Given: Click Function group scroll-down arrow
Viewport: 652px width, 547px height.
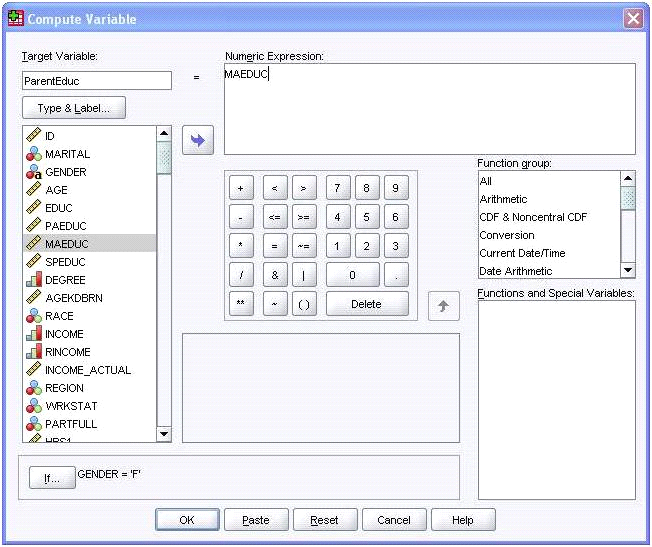Looking at the screenshot, I should pos(628,270).
